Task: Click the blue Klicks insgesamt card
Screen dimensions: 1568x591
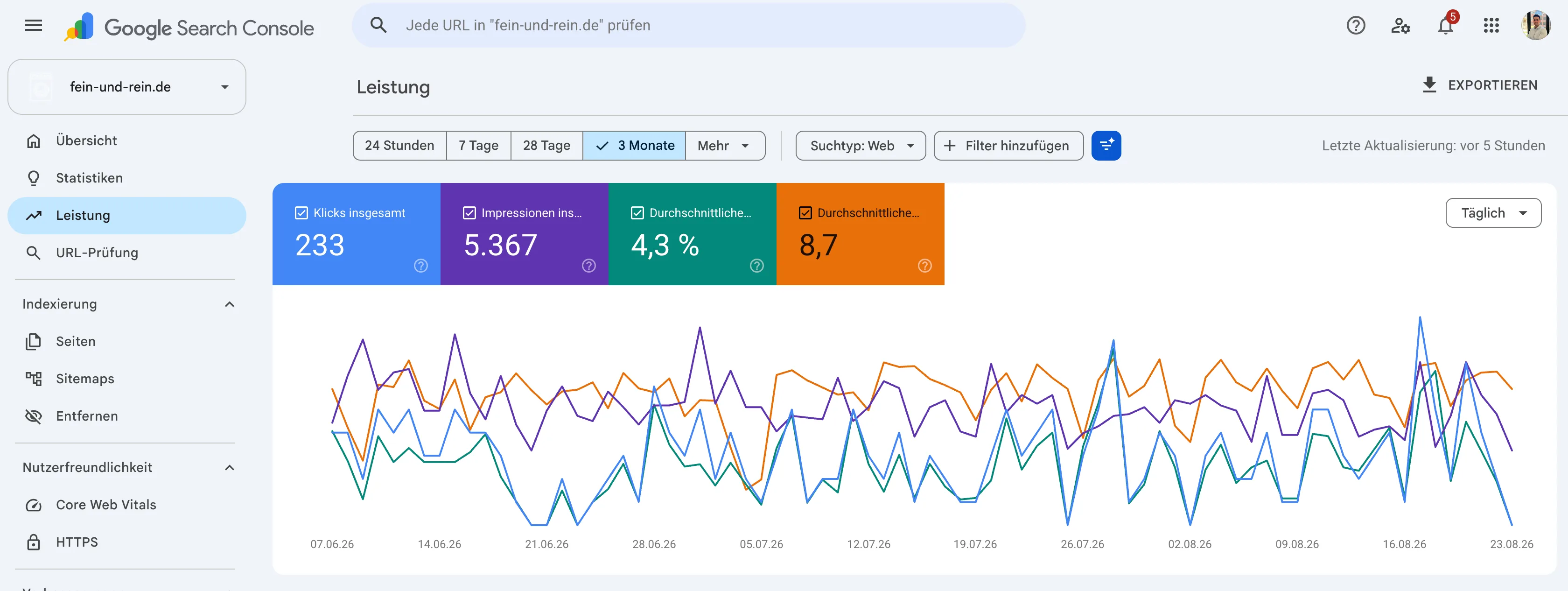Action: click(356, 234)
